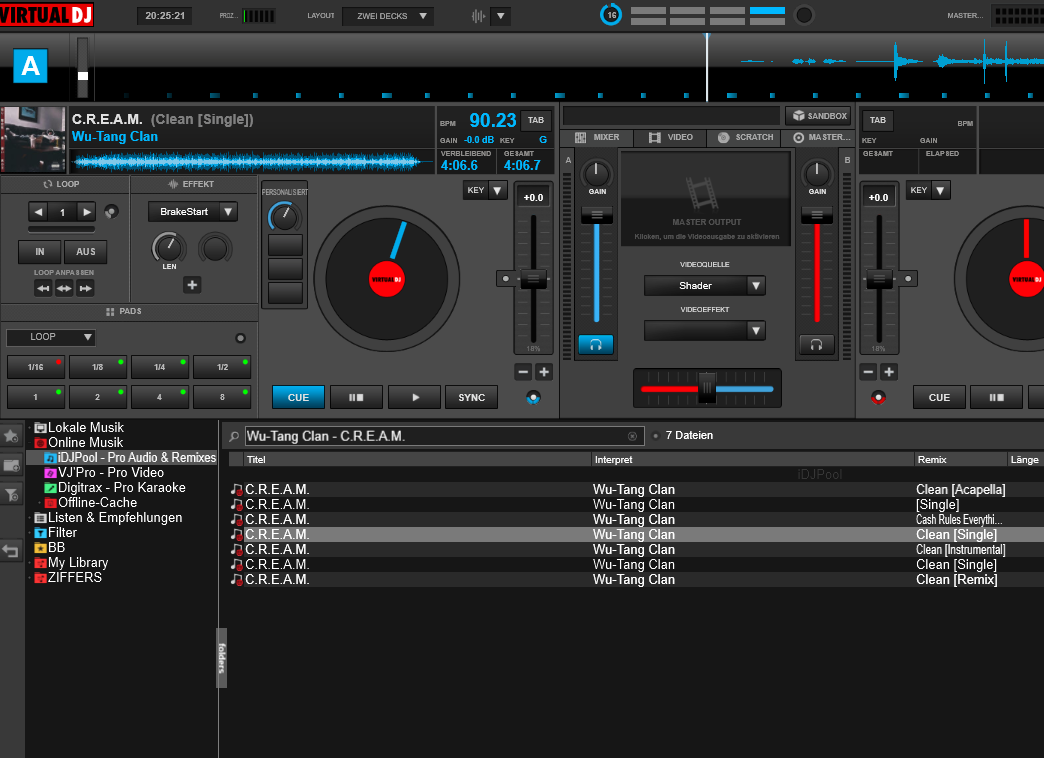
Task: Switch to the VIDEO tab
Action: coord(671,137)
